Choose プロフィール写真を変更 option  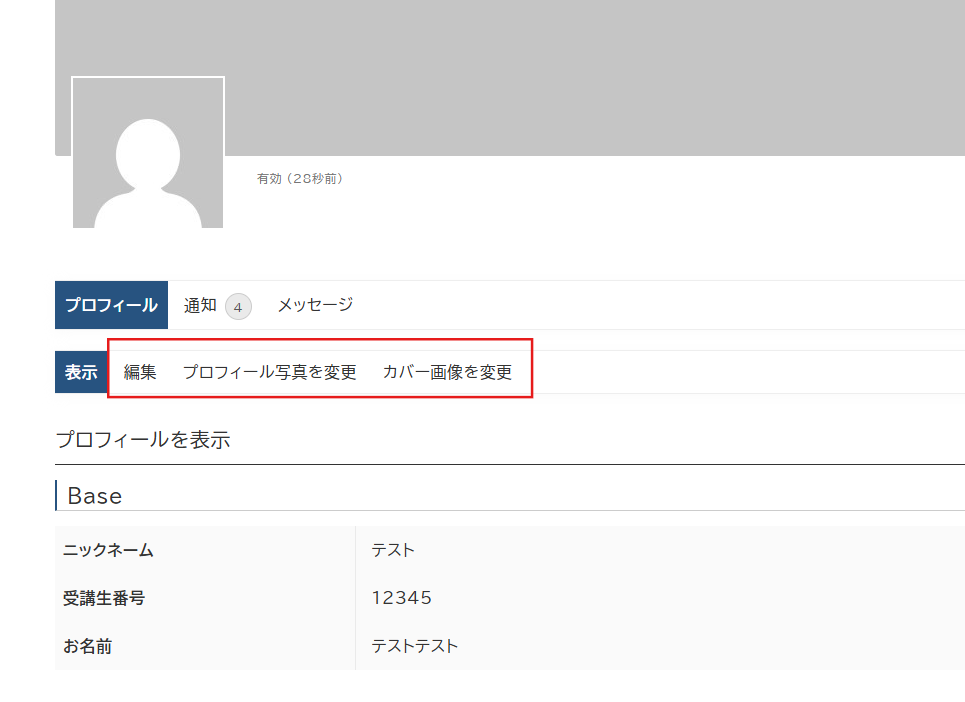click(269, 372)
